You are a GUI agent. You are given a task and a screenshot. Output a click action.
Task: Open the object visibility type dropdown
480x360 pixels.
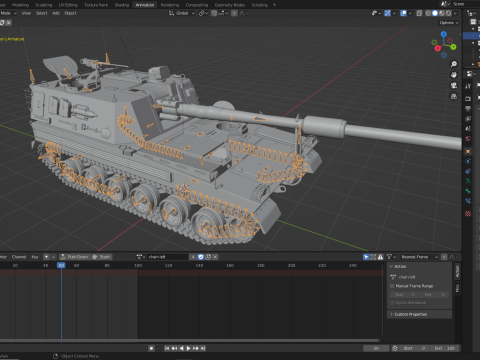pos(376,13)
